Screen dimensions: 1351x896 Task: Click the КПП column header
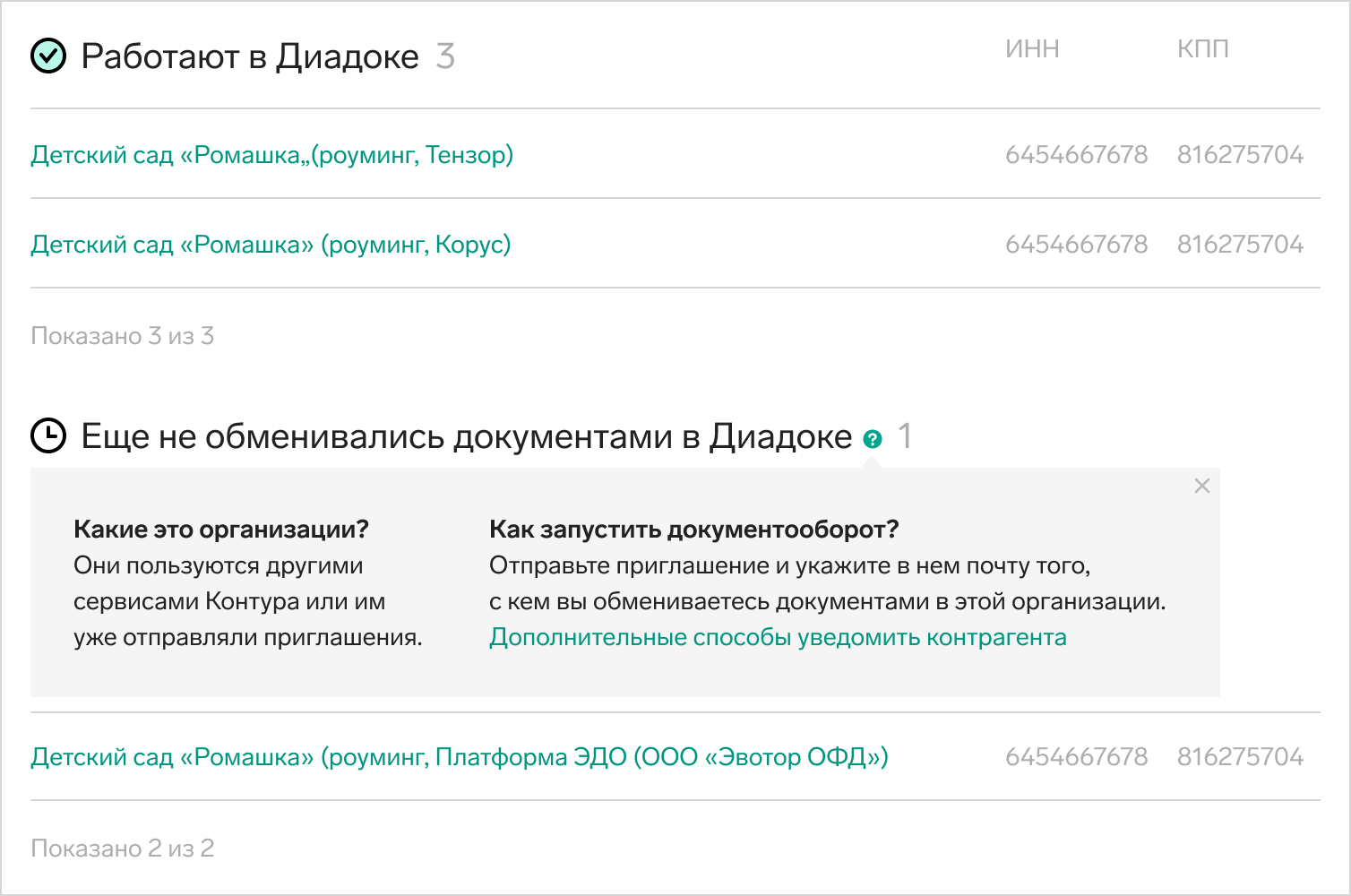point(1203,48)
